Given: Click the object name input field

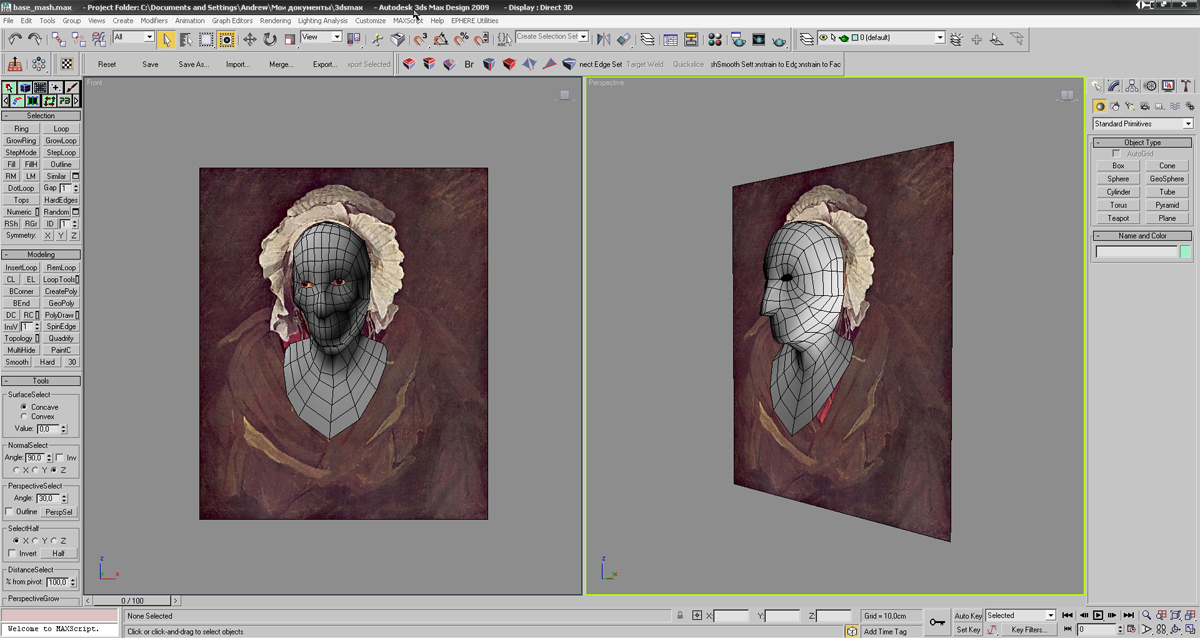Looking at the screenshot, I should point(1136,252).
